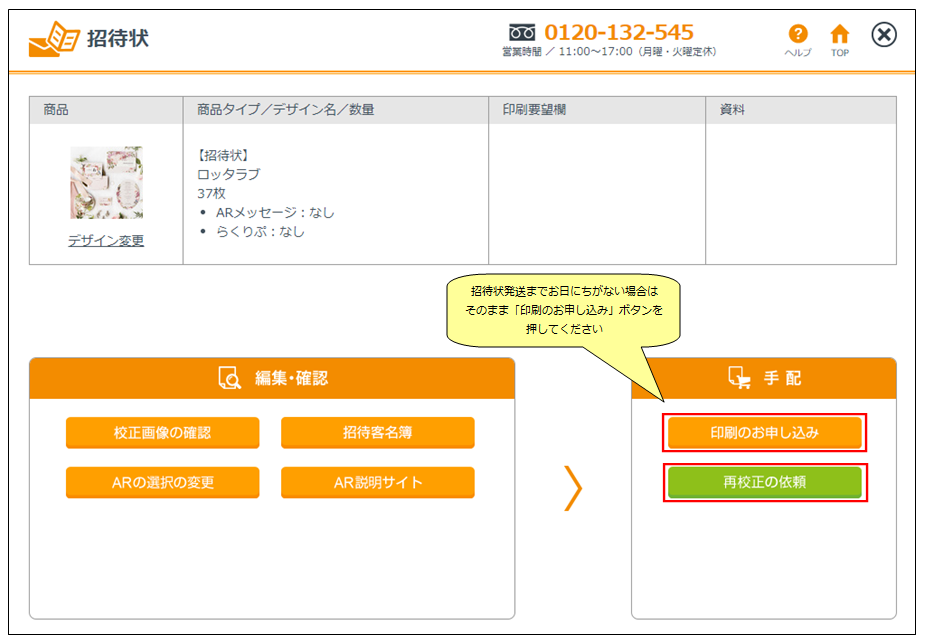Click the phone number 0120-132-545
This screenshot has width=927, height=644.
pyautogui.click(x=618, y=32)
